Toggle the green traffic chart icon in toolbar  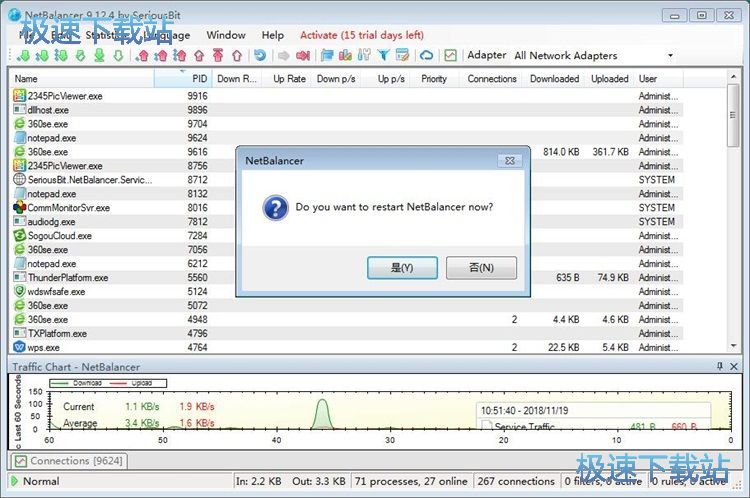[x=451, y=55]
